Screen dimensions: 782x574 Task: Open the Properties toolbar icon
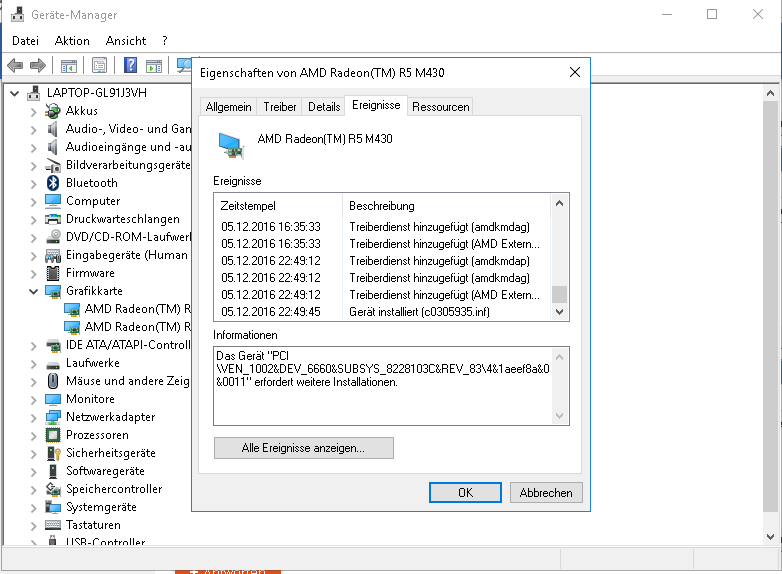(99, 65)
